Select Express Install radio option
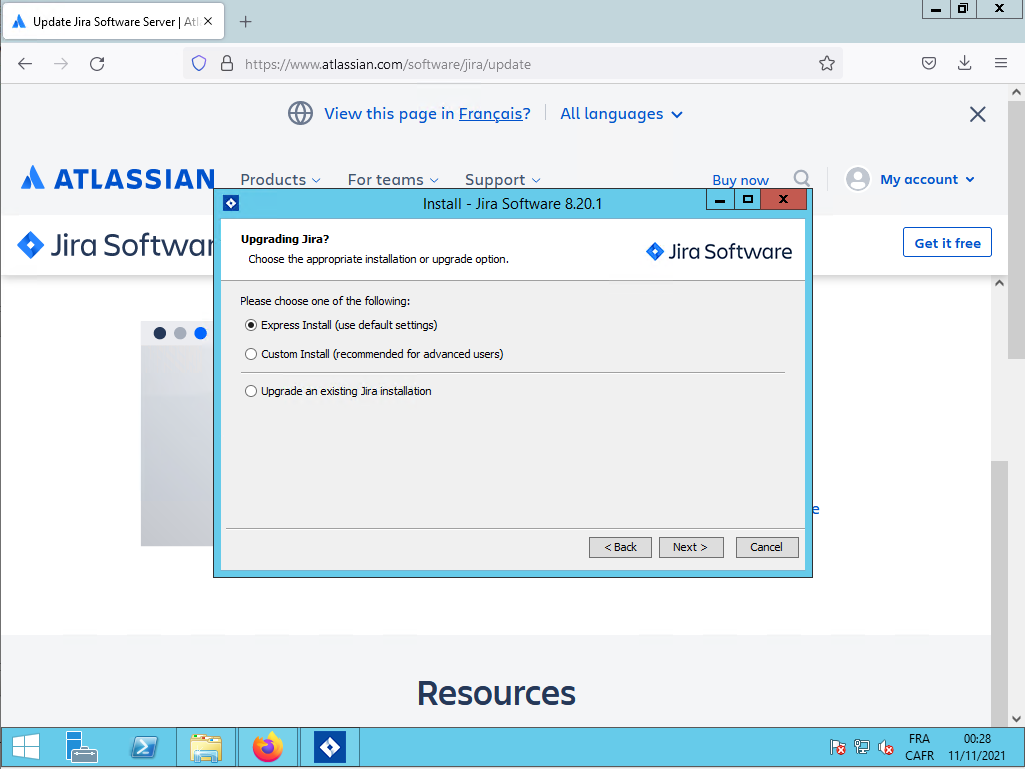The height and width of the screenshot is (769, 1025). [251, 325]
